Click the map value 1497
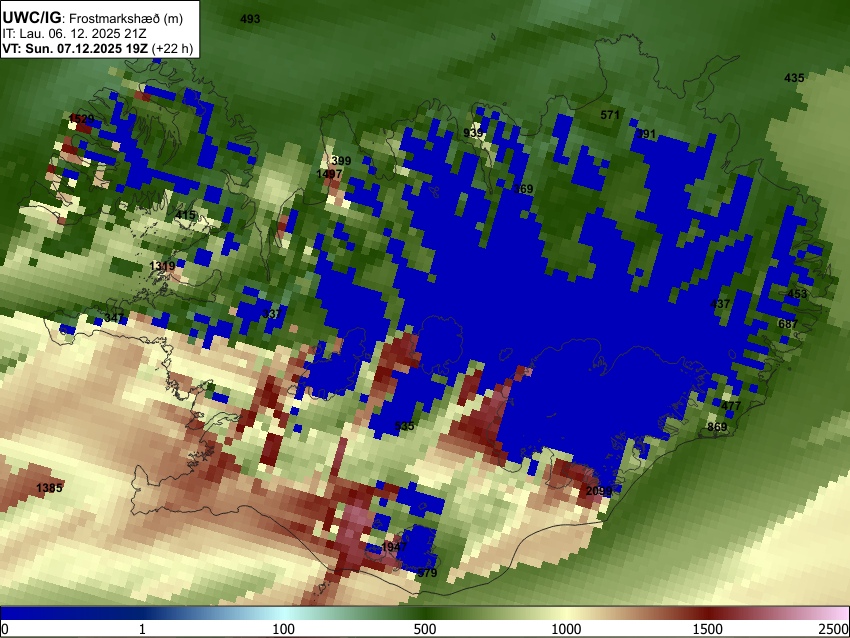850x638 pixels. [329, 174]
